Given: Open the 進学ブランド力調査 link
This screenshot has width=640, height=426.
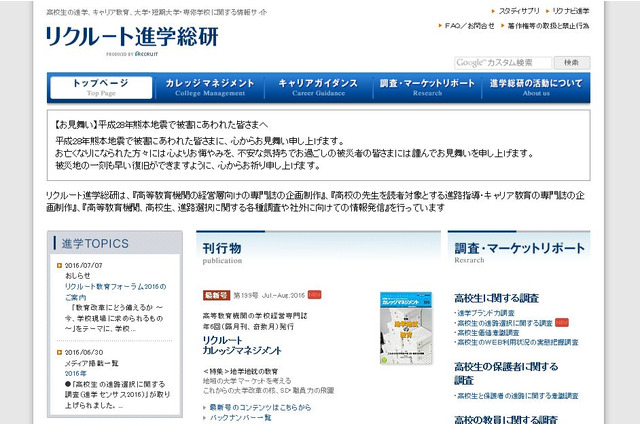Looking at the screenshot, I should click(x=486, y=313).
